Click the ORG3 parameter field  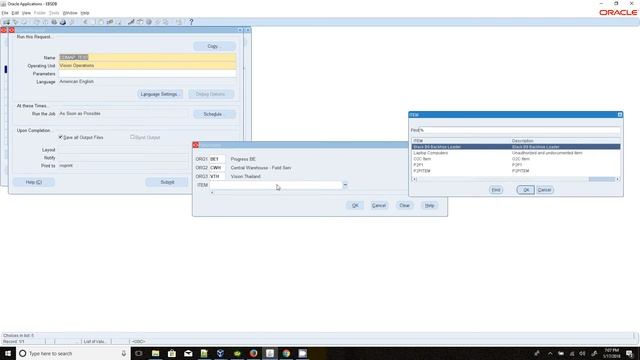(217, 176)
